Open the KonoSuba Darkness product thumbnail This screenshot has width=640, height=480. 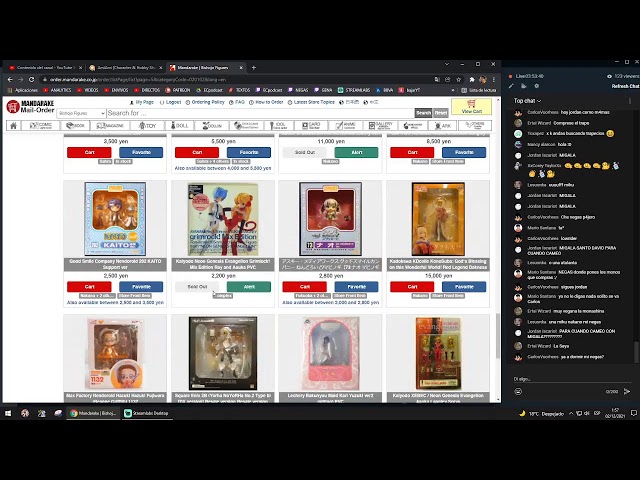(438, 219)
